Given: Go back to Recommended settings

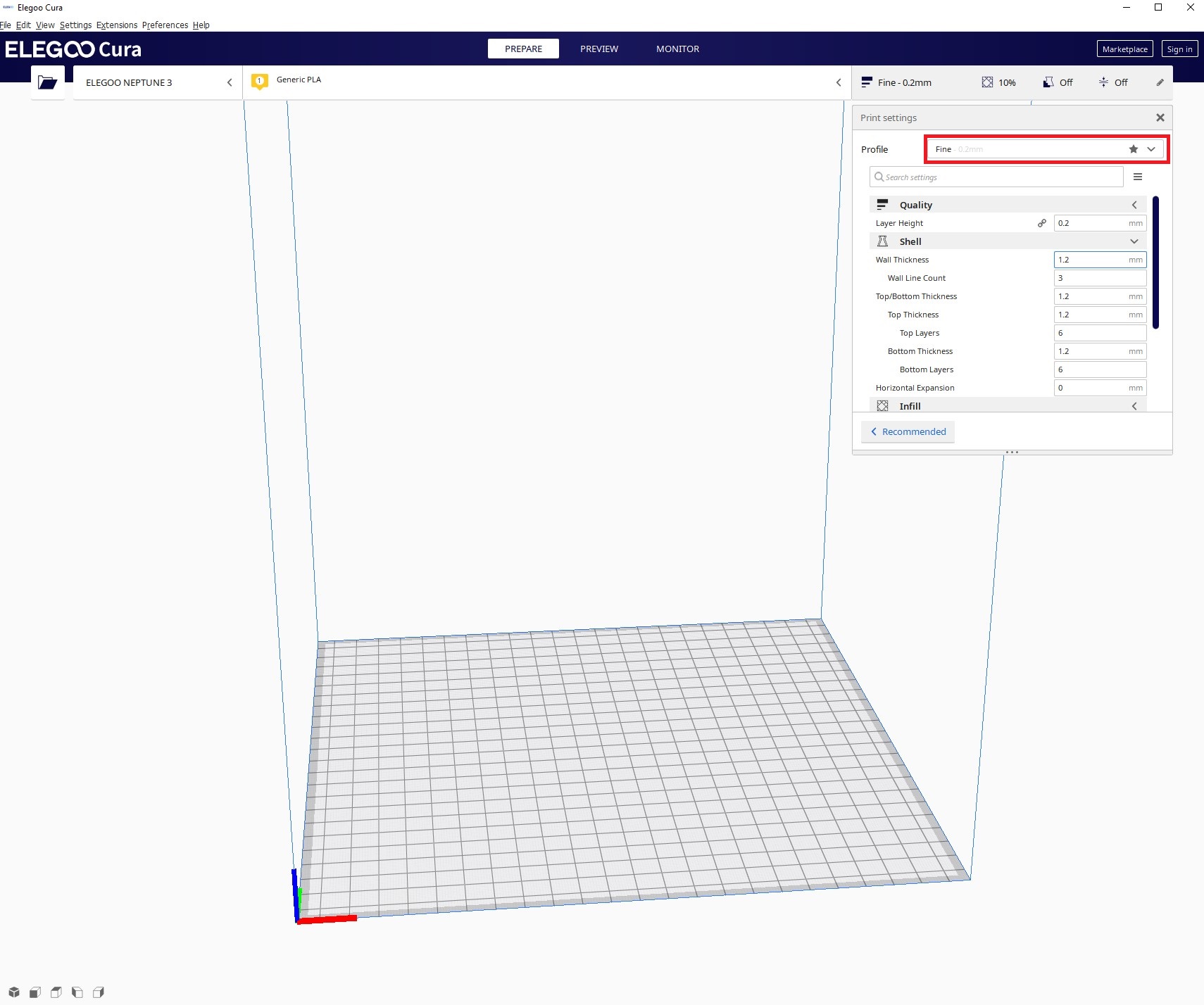Looking at the screenshot, I should tap(908, 431).
